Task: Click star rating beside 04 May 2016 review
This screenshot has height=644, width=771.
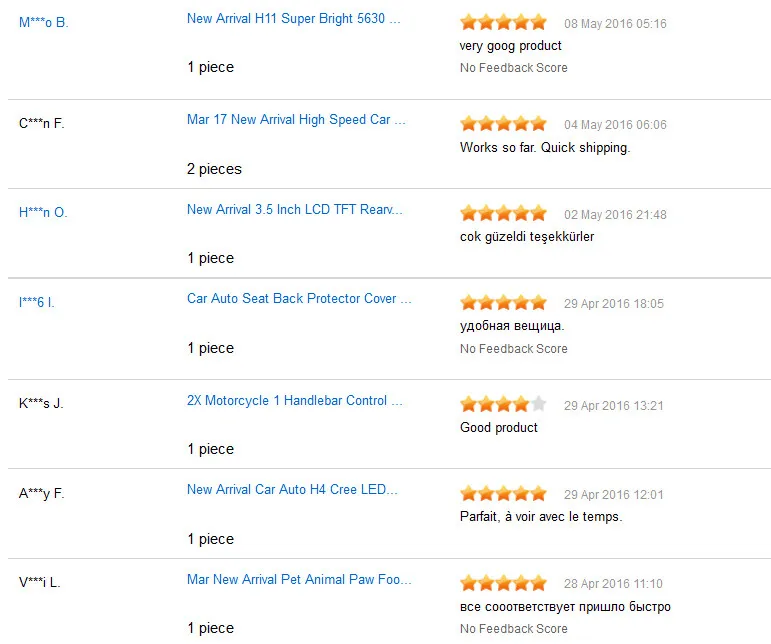Action: 504,123
